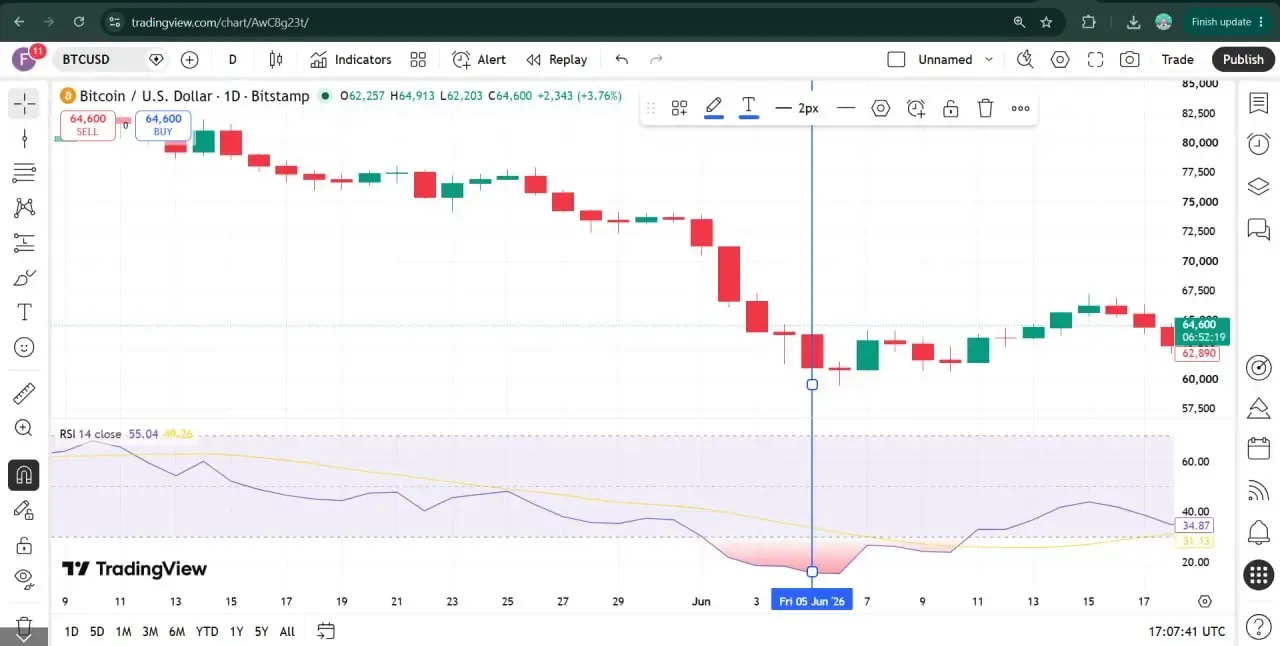Open indicator templates grid
The width and height of the screenshot is (1280, 646).
tap(418, 60)
